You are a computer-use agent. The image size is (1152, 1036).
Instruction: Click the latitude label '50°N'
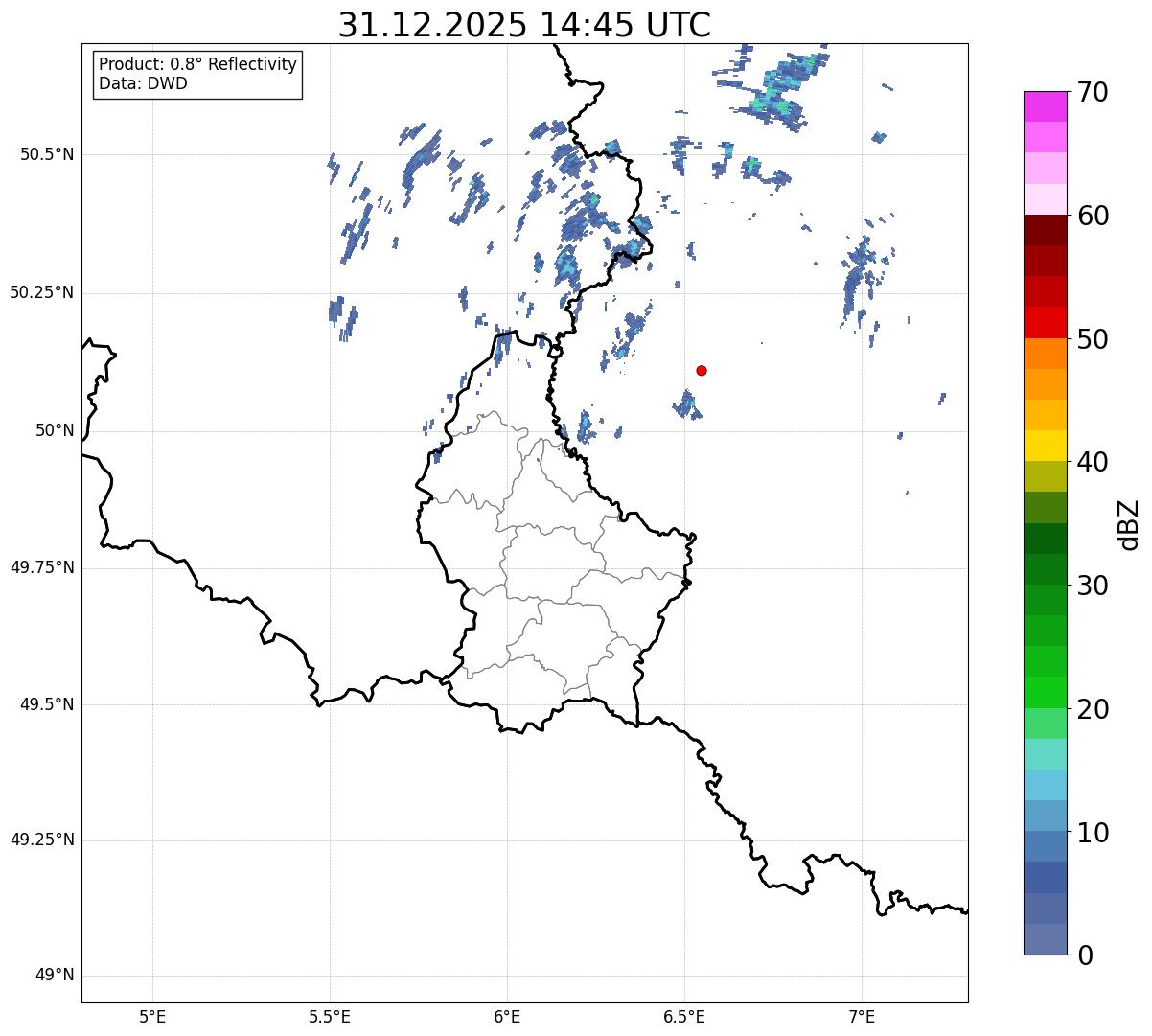(55, 430)
